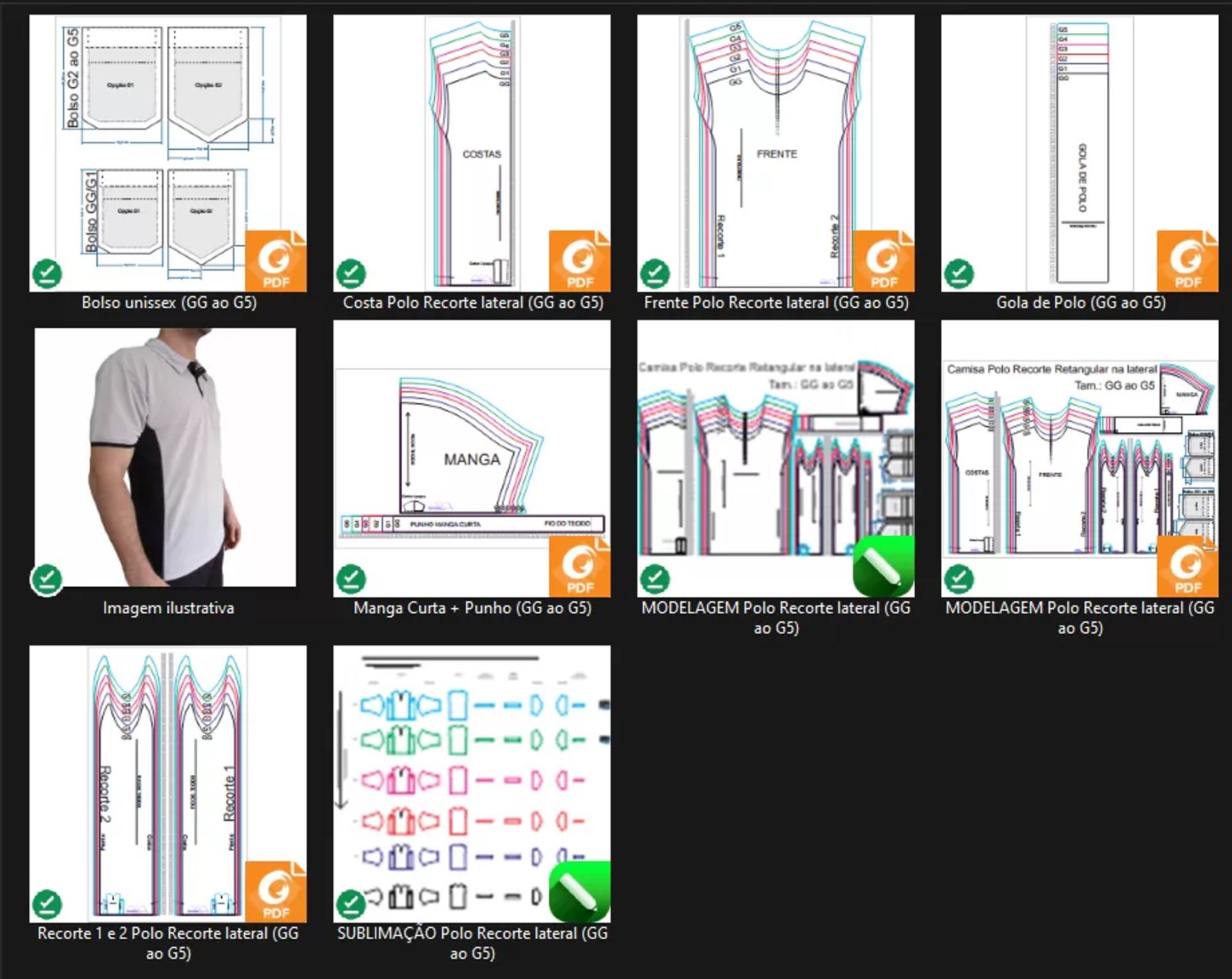Click sync checkmark on Gola de Polo file

coord(959,273)
